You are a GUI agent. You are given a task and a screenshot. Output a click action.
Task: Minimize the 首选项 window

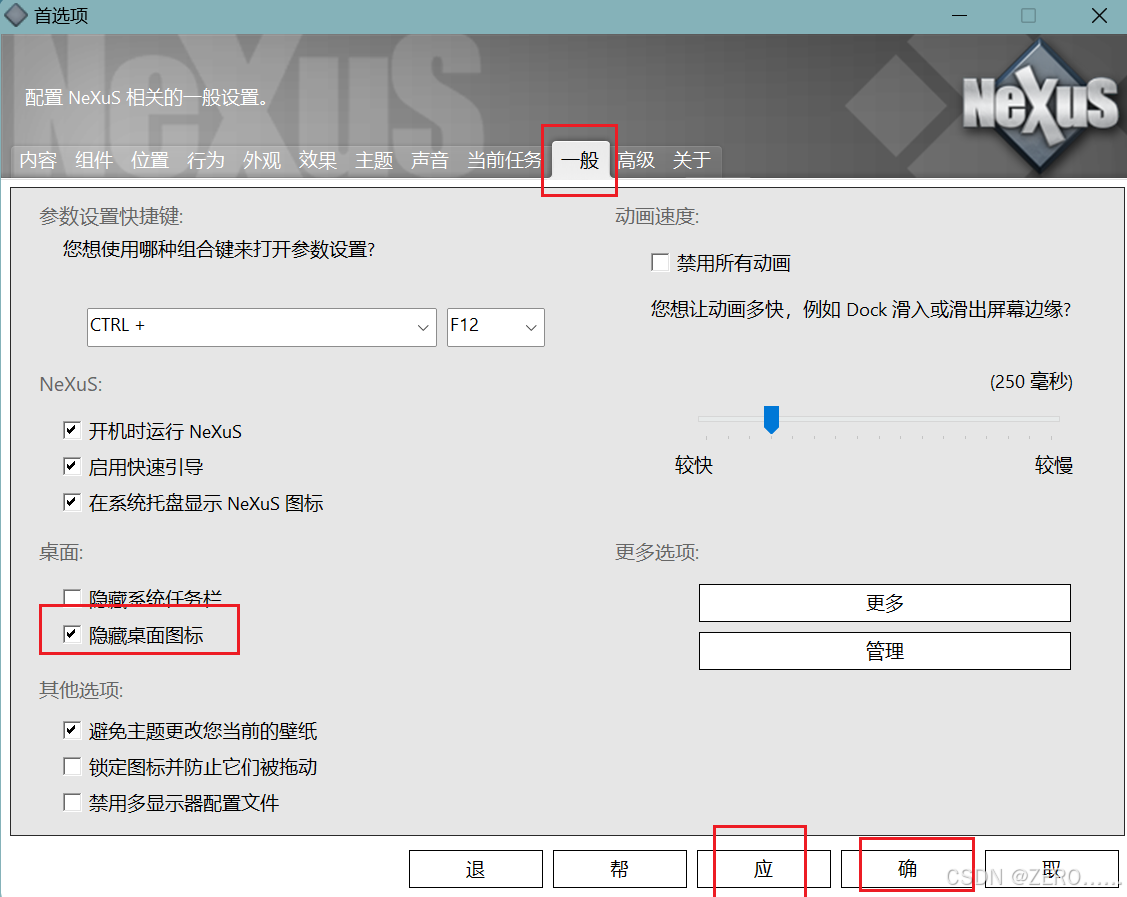pyautogui.click(x=959, y=15)
